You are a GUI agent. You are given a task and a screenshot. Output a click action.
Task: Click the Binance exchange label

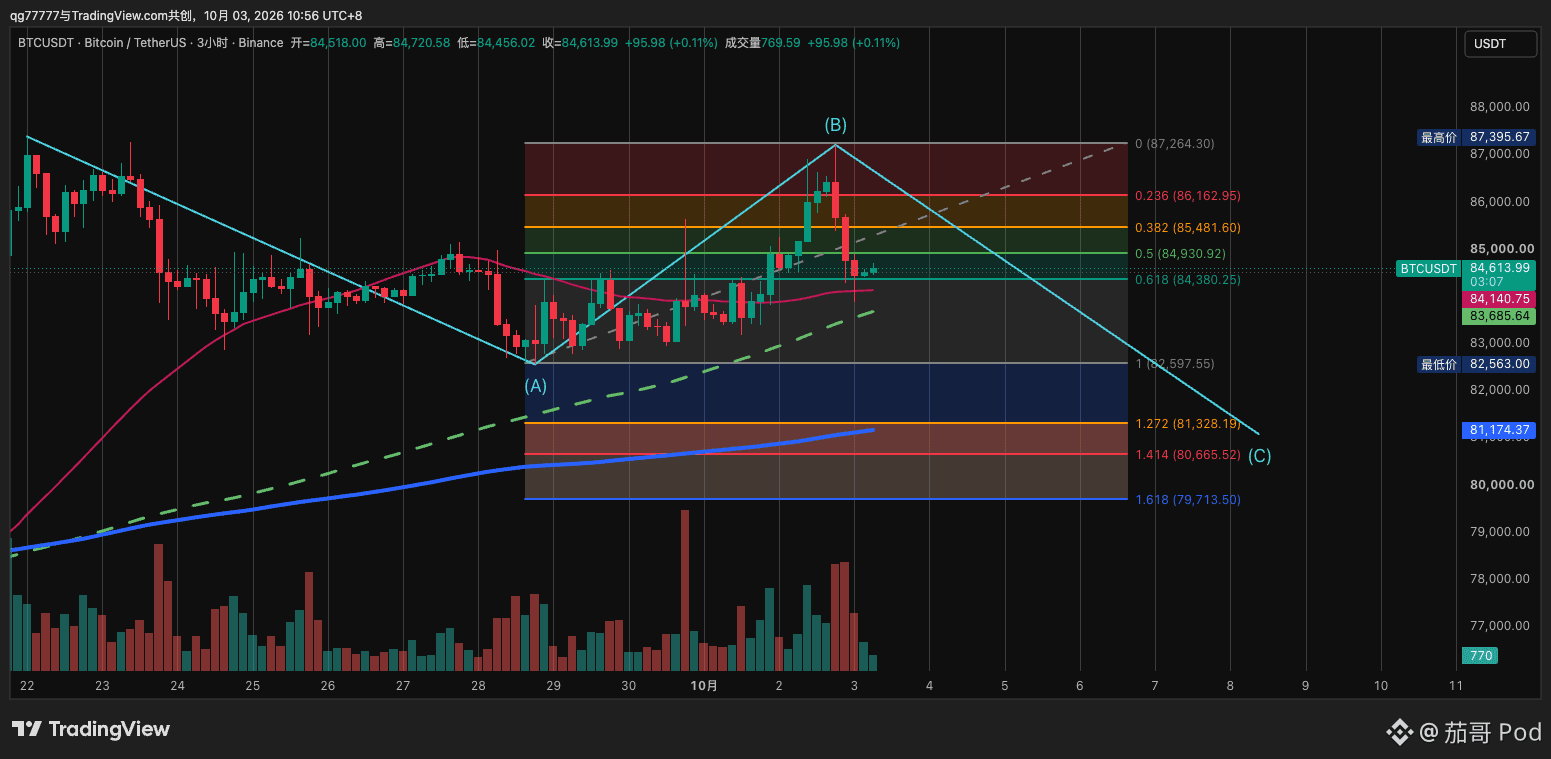pos(261,43)
